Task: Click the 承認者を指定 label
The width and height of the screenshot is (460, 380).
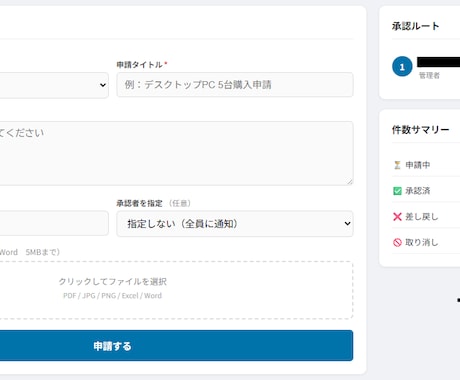Action: pos(140,203)
